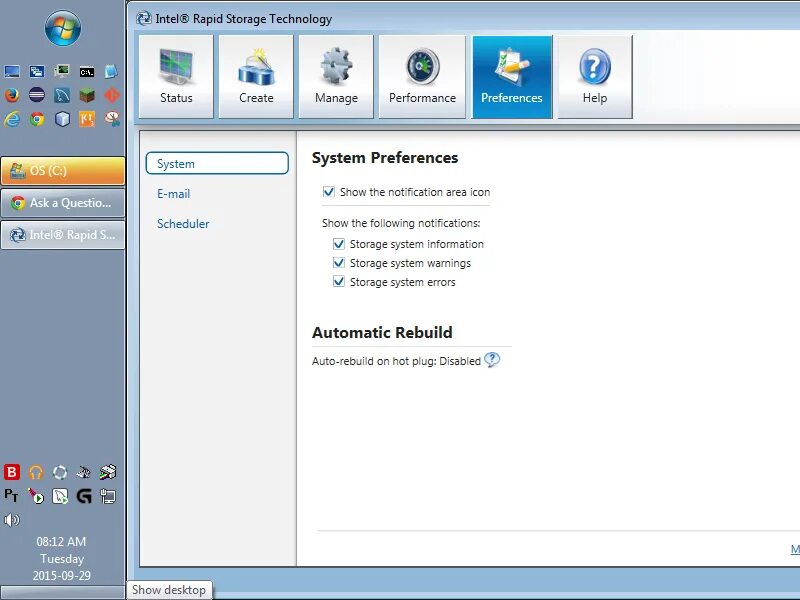Open the Windows Start orb
The width and height of the screenshot is (800, 600).
(x=63, y=28)
